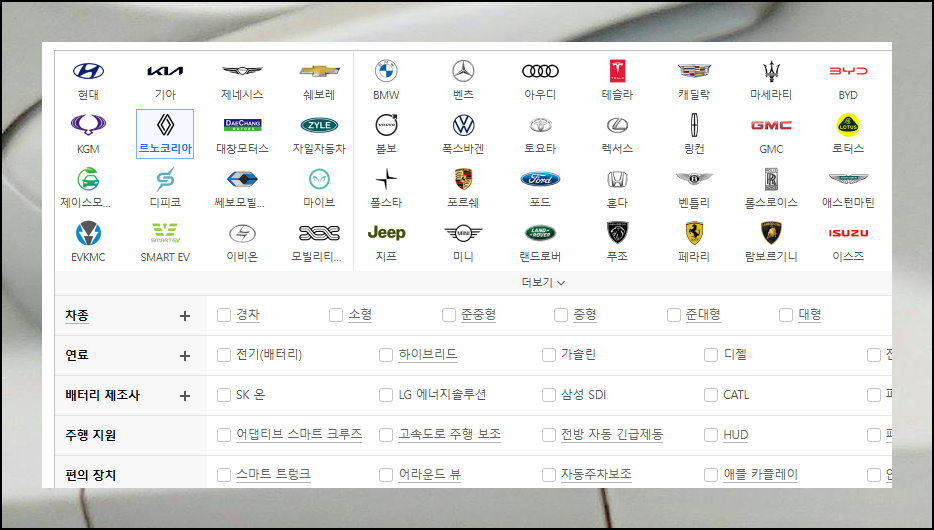Choose the Toyota (토요타) brand logo
This screenshot has height=530, width=934.
540,125
